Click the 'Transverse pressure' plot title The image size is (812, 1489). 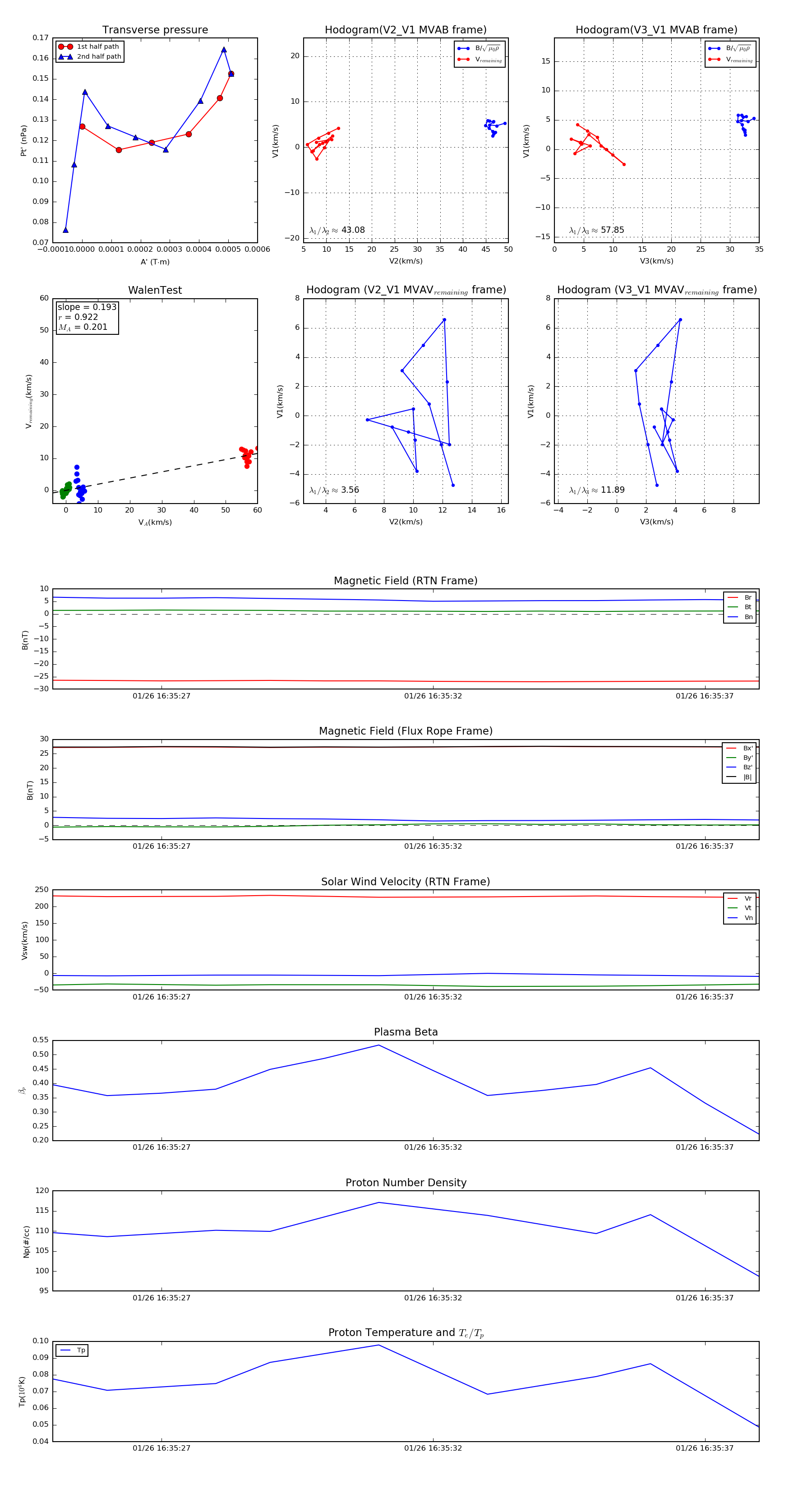click(x=155, y=30)
